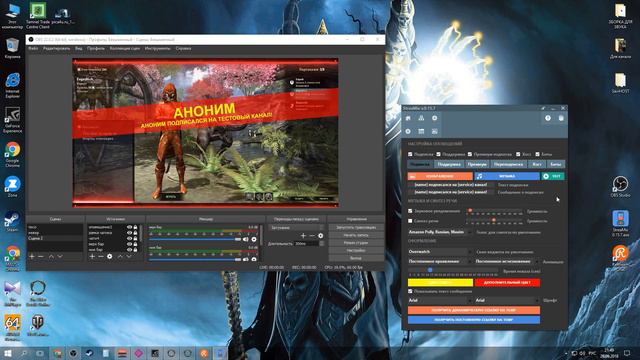Toggle the Премиум подписка checkbox
Viewport: 640px width, 360px height.
coord(470,154)
